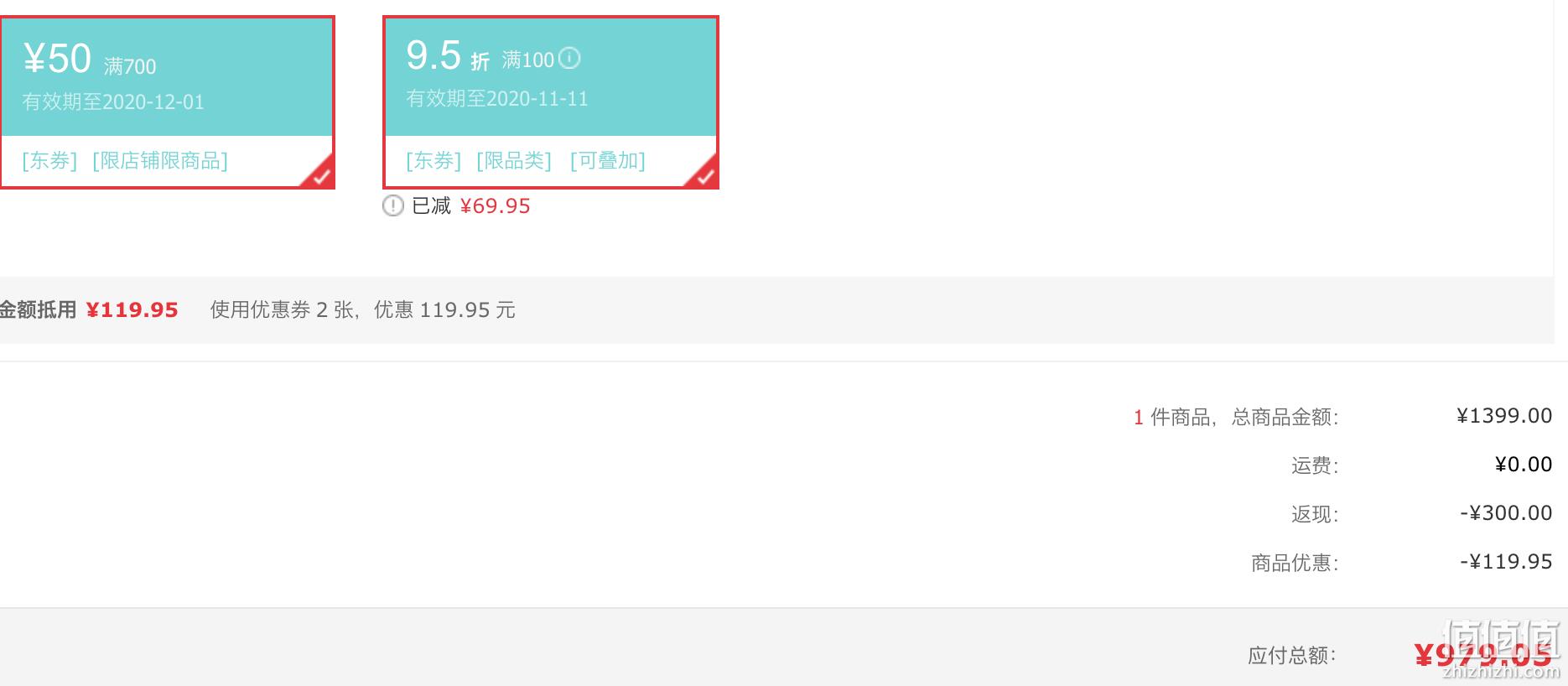Click the [限店铺限商品] tag
Viewport: 1568px width, 686px height.
(160, 160)
